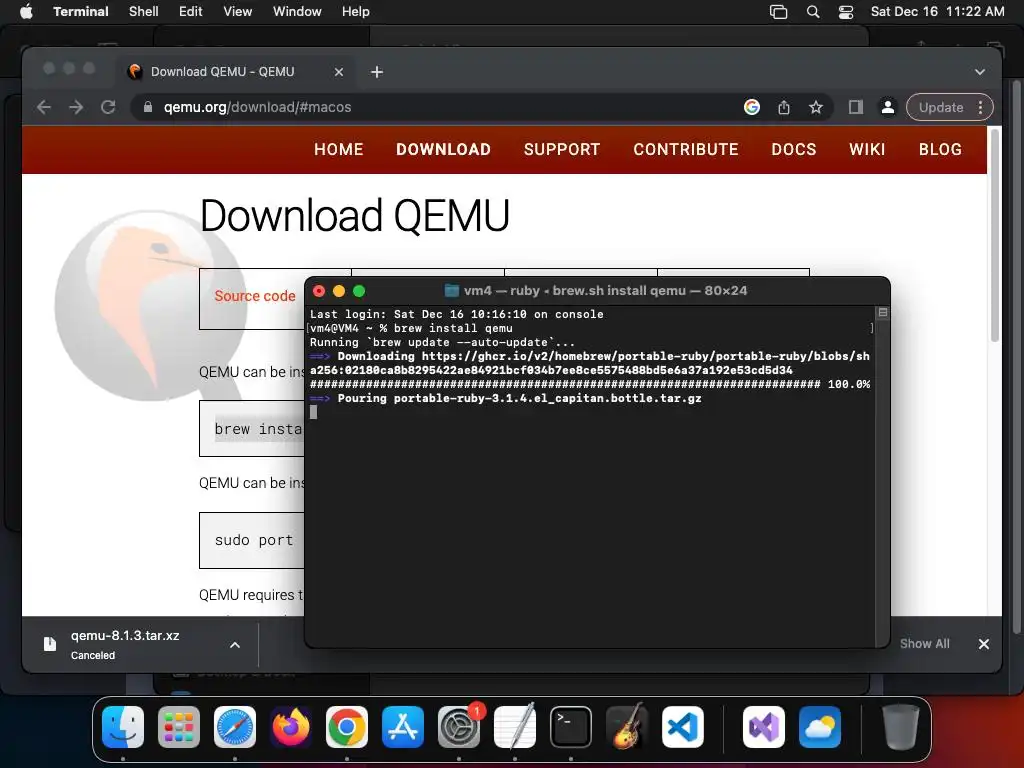Open Google Chrome from the Dock
Screen dimensions: 1024x768
(x=347, y=727)
